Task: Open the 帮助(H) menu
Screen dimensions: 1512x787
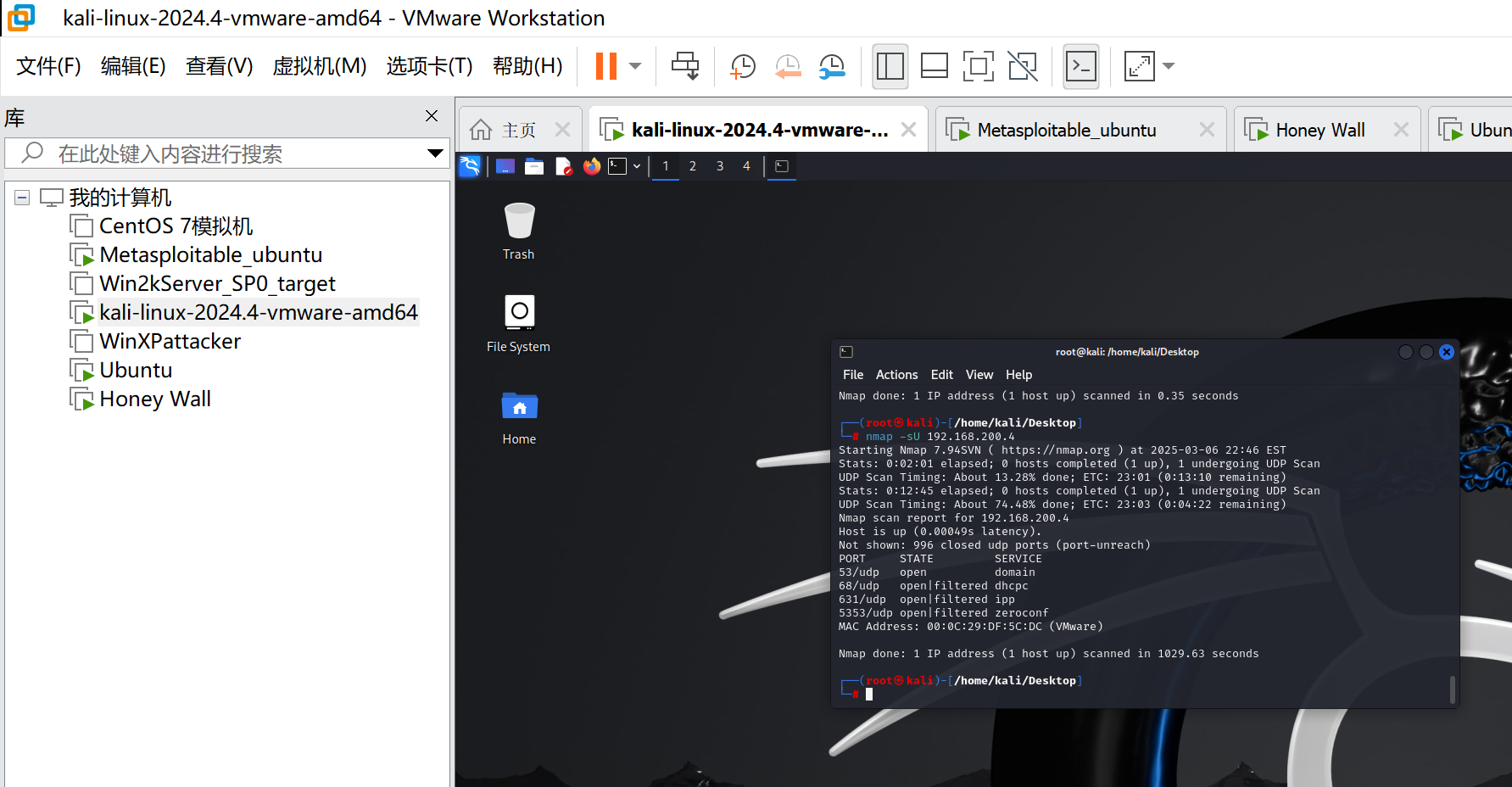Action: (527, 66)
